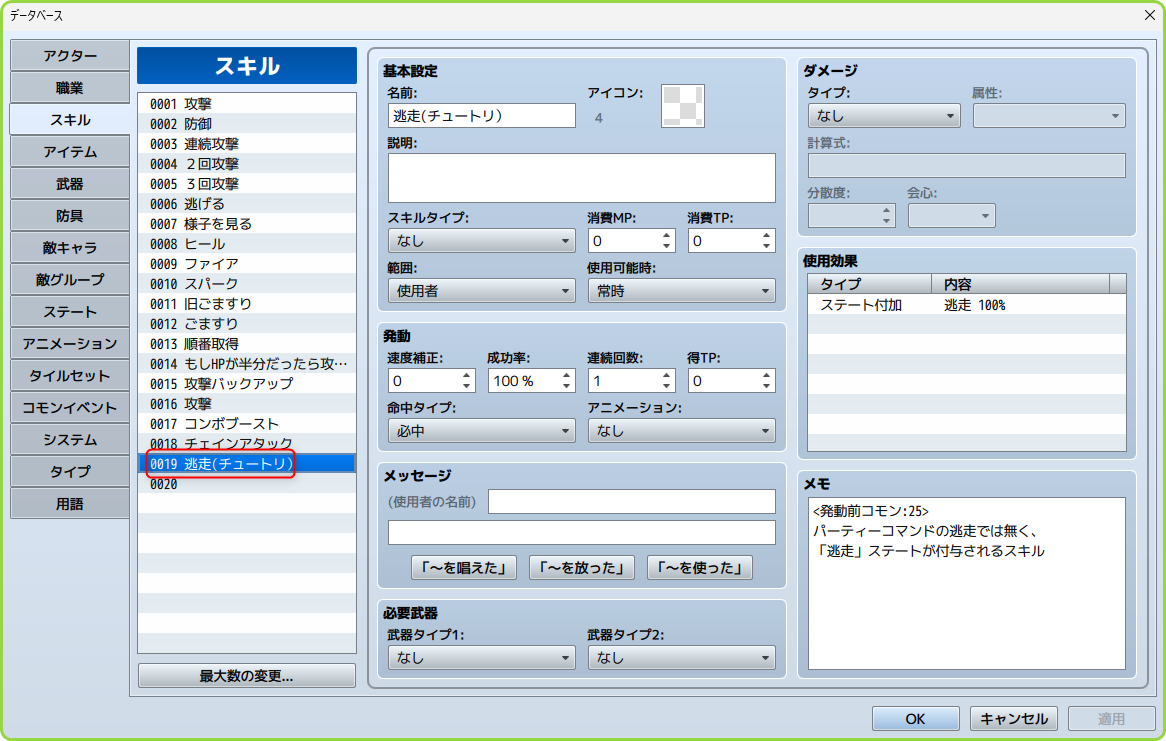The image size is (1166, 741).
Task: Close the データベース window
Action: tap(1149, 15)
